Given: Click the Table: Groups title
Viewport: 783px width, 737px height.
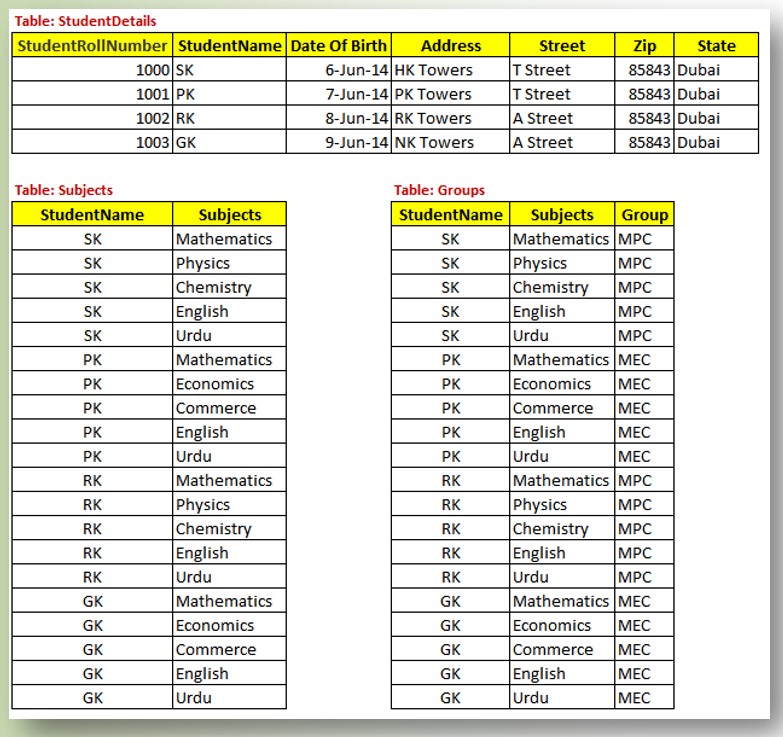Looking at the screenshot, I should (439, 190).
